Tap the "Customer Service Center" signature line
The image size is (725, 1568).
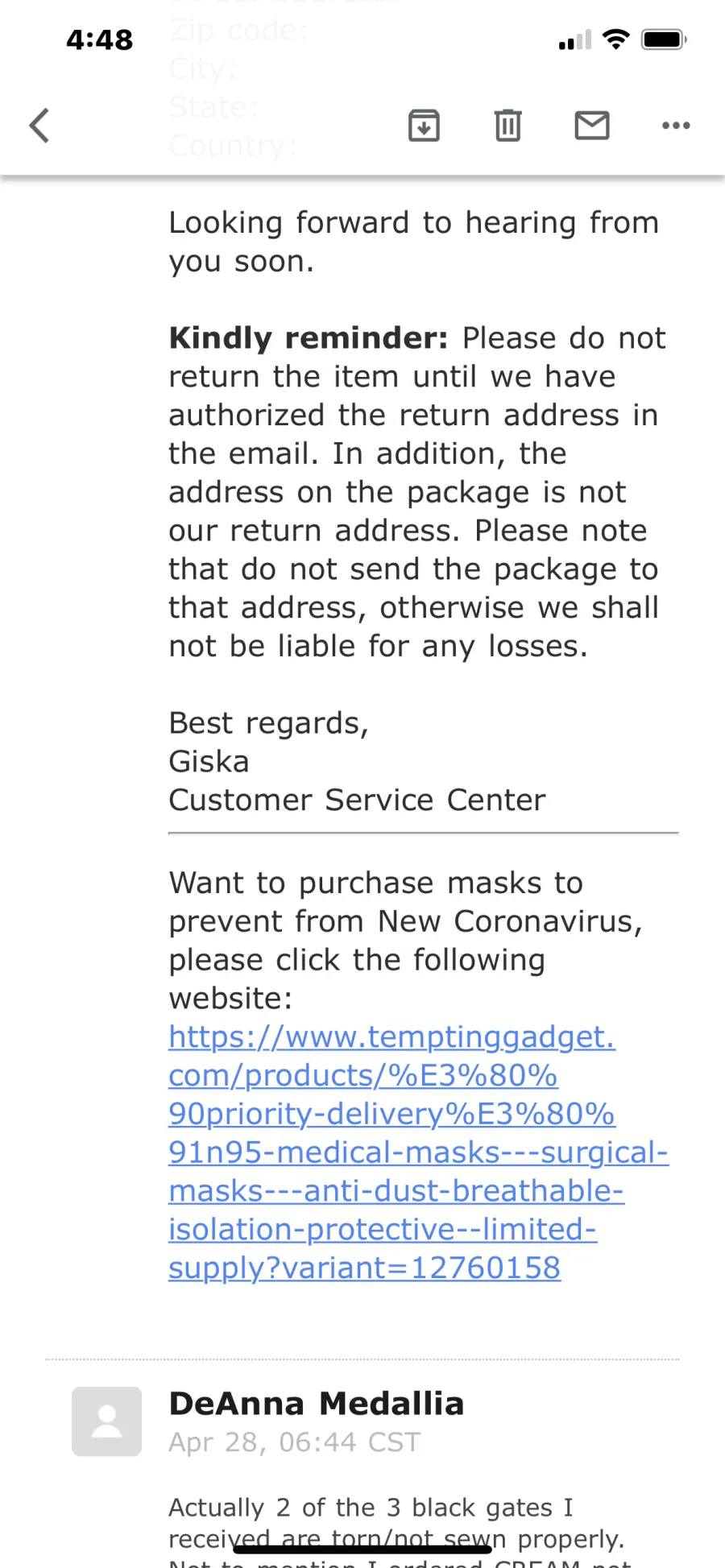pyautogui.click(x=357, y=800)
